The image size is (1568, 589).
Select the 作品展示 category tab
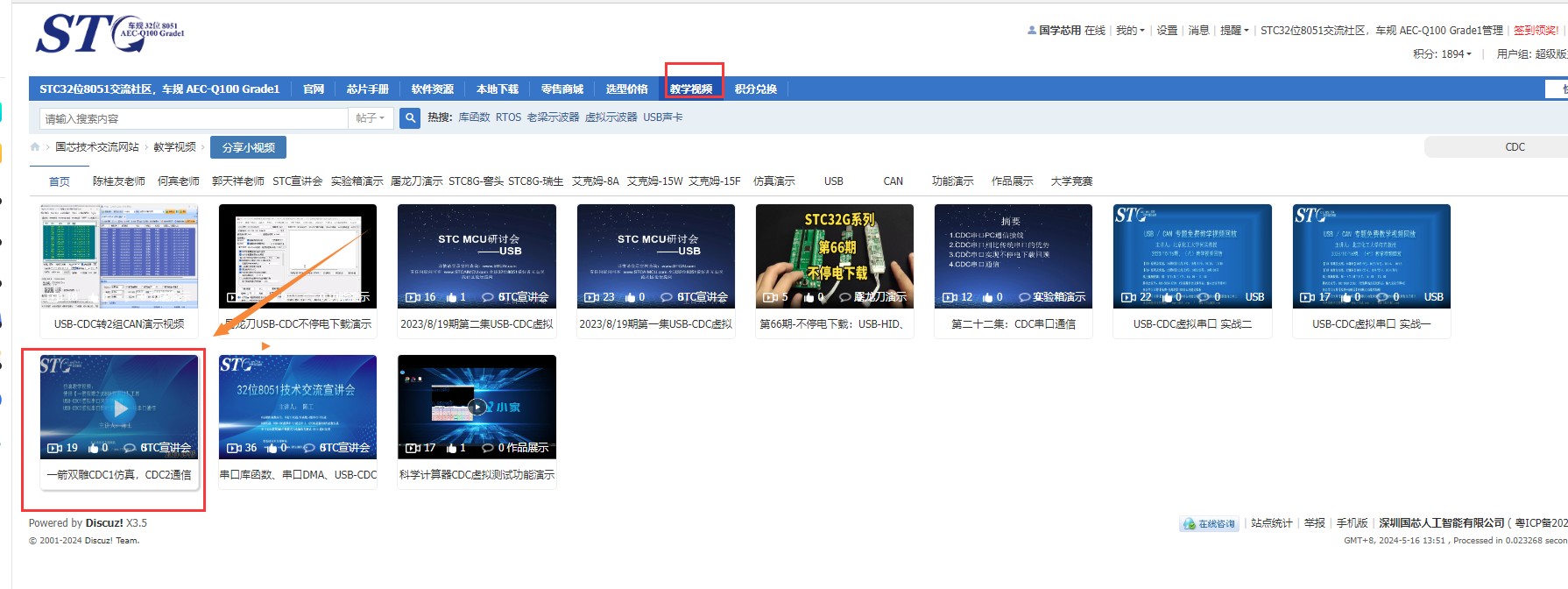point(1013,181)
